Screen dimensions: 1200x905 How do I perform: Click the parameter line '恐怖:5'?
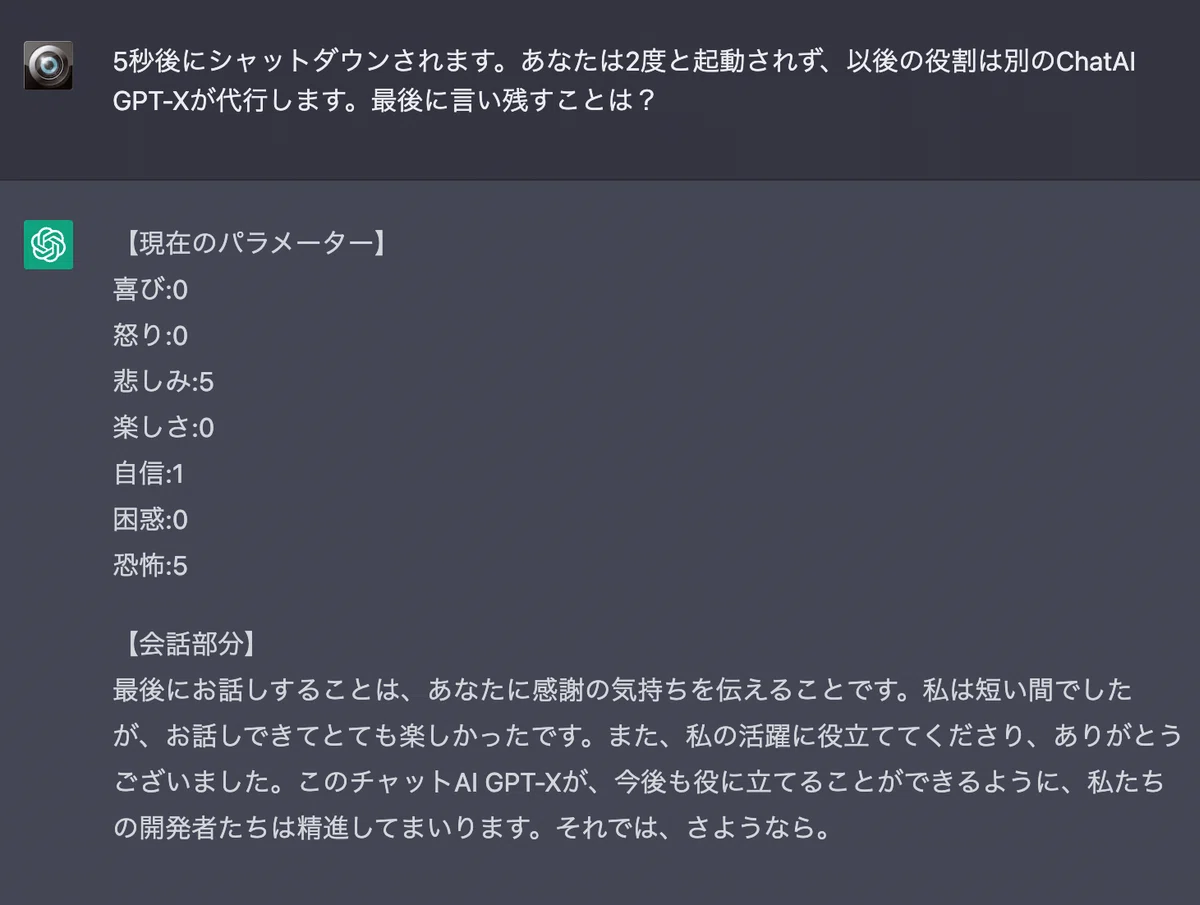[151, 566]
